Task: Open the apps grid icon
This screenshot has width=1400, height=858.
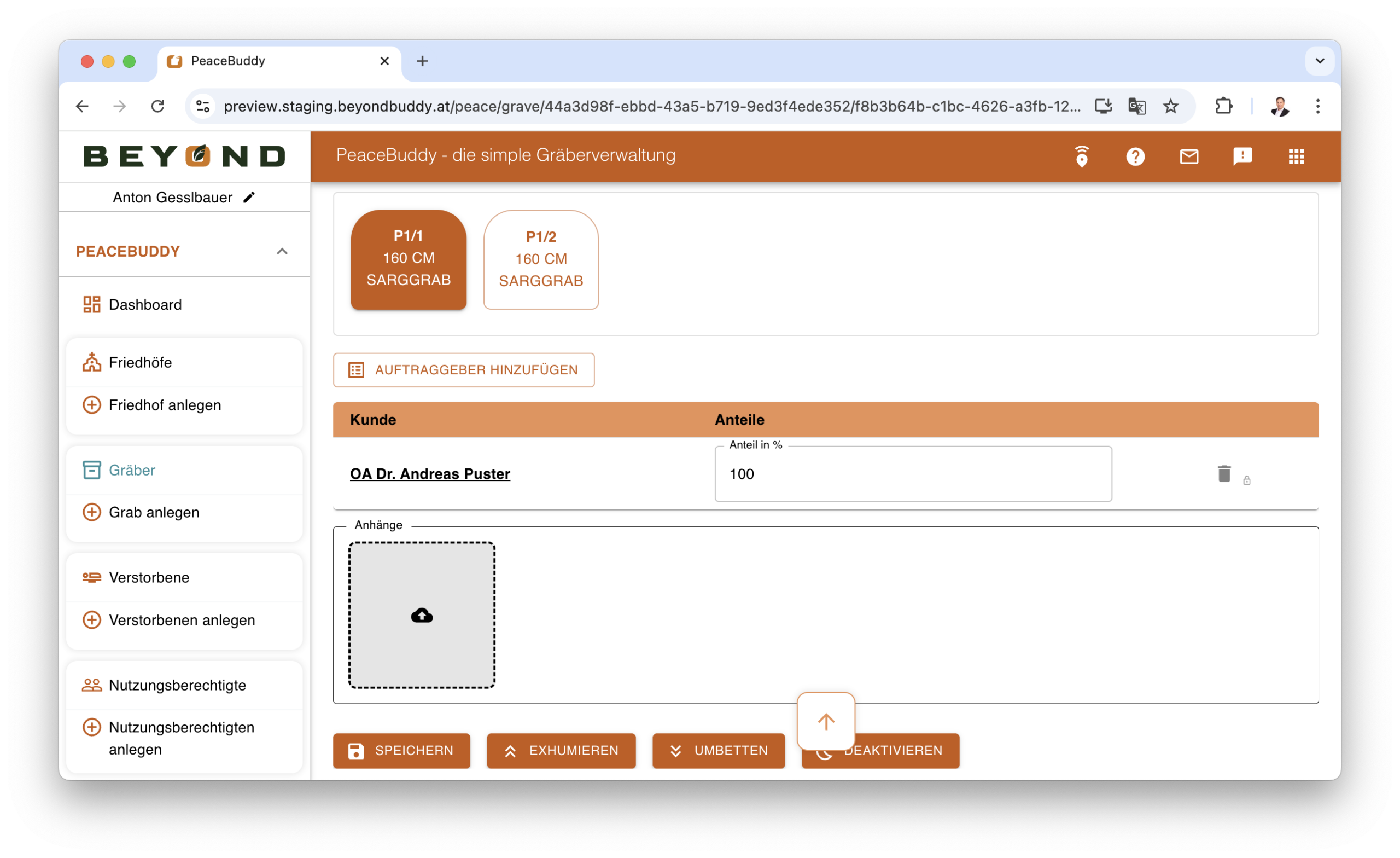Action: coord(1296,156)
